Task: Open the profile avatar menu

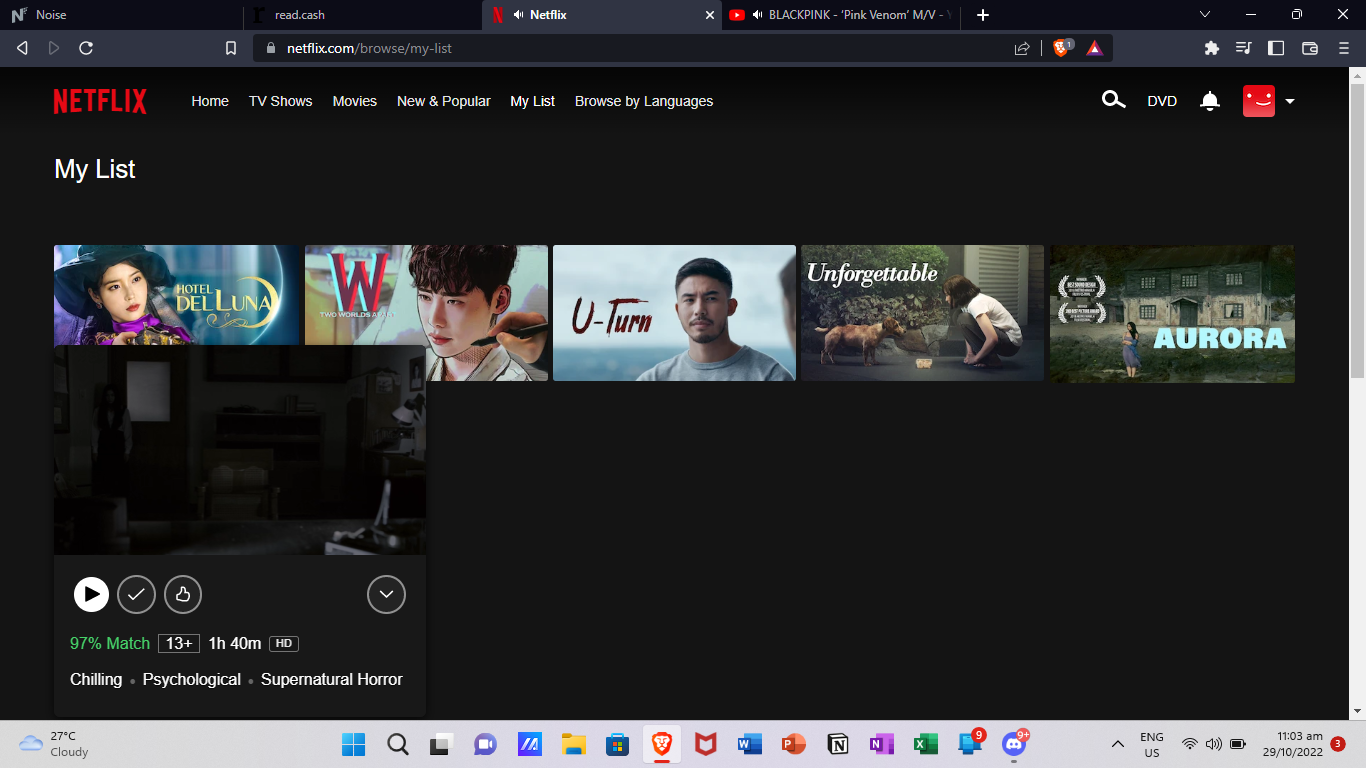Action: 1268,101
